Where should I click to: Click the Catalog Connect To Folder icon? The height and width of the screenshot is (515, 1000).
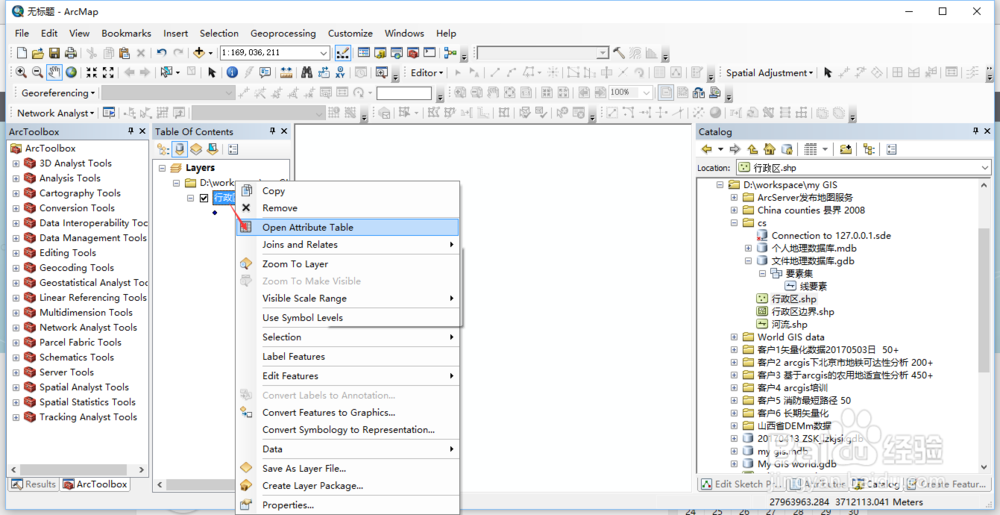pyautogui.click(x=846, y=149)
